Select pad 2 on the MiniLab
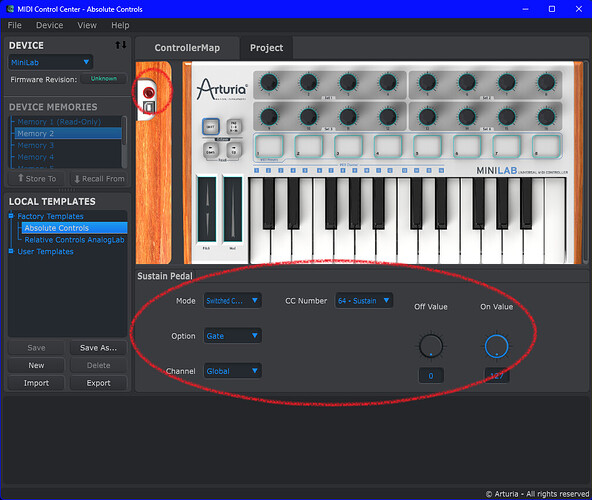Image resolution: width=592 pixels, height=500 pixels. coord(309,146)
